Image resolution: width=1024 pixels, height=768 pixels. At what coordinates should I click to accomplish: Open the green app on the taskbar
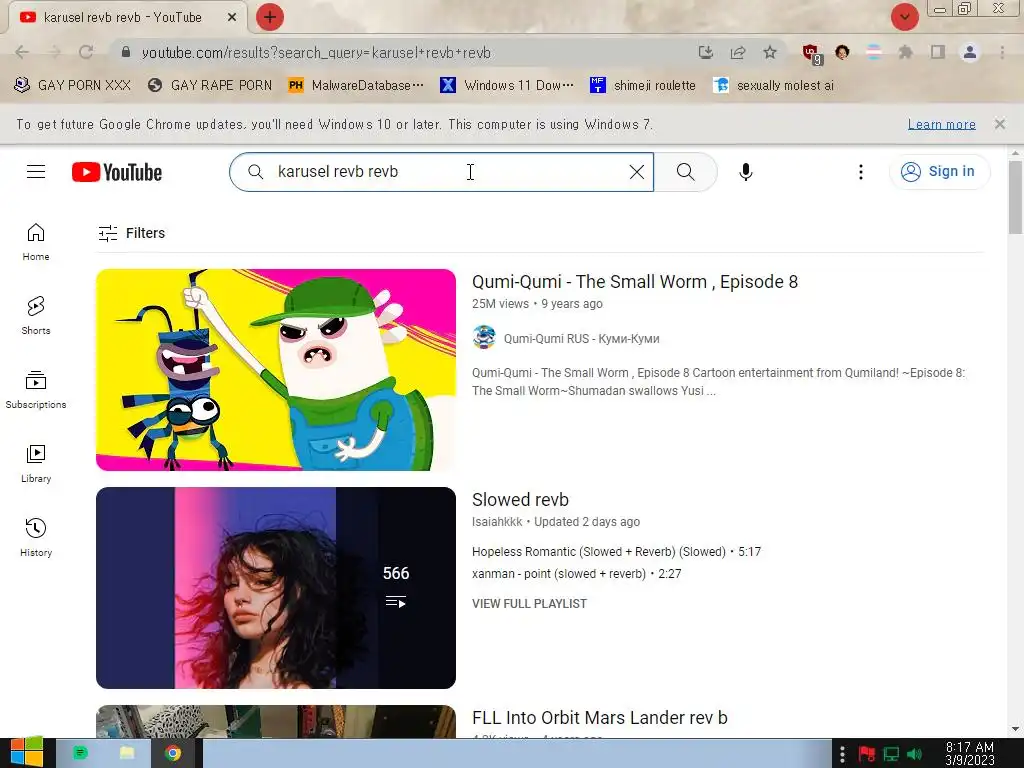tap(80, 753)
